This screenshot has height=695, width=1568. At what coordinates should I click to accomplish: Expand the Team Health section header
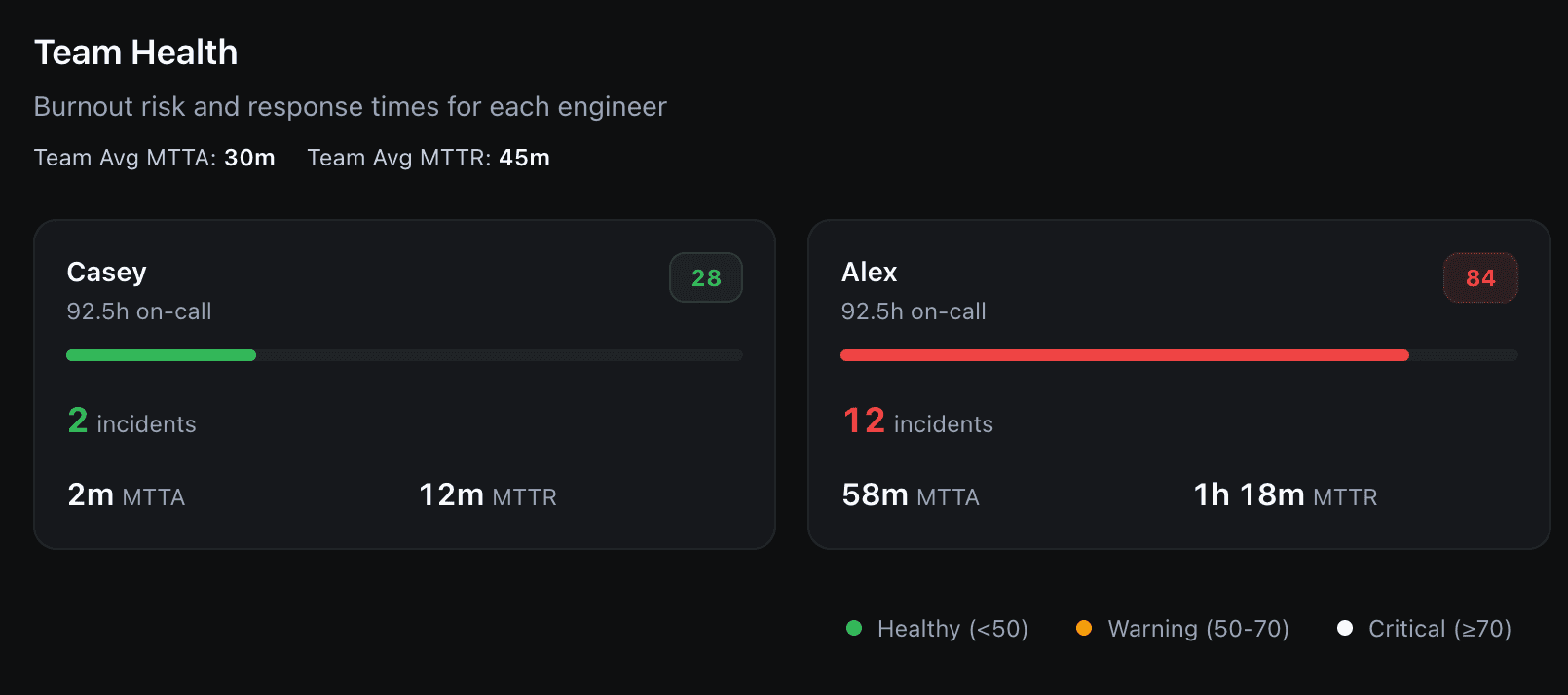click(135, 52)
